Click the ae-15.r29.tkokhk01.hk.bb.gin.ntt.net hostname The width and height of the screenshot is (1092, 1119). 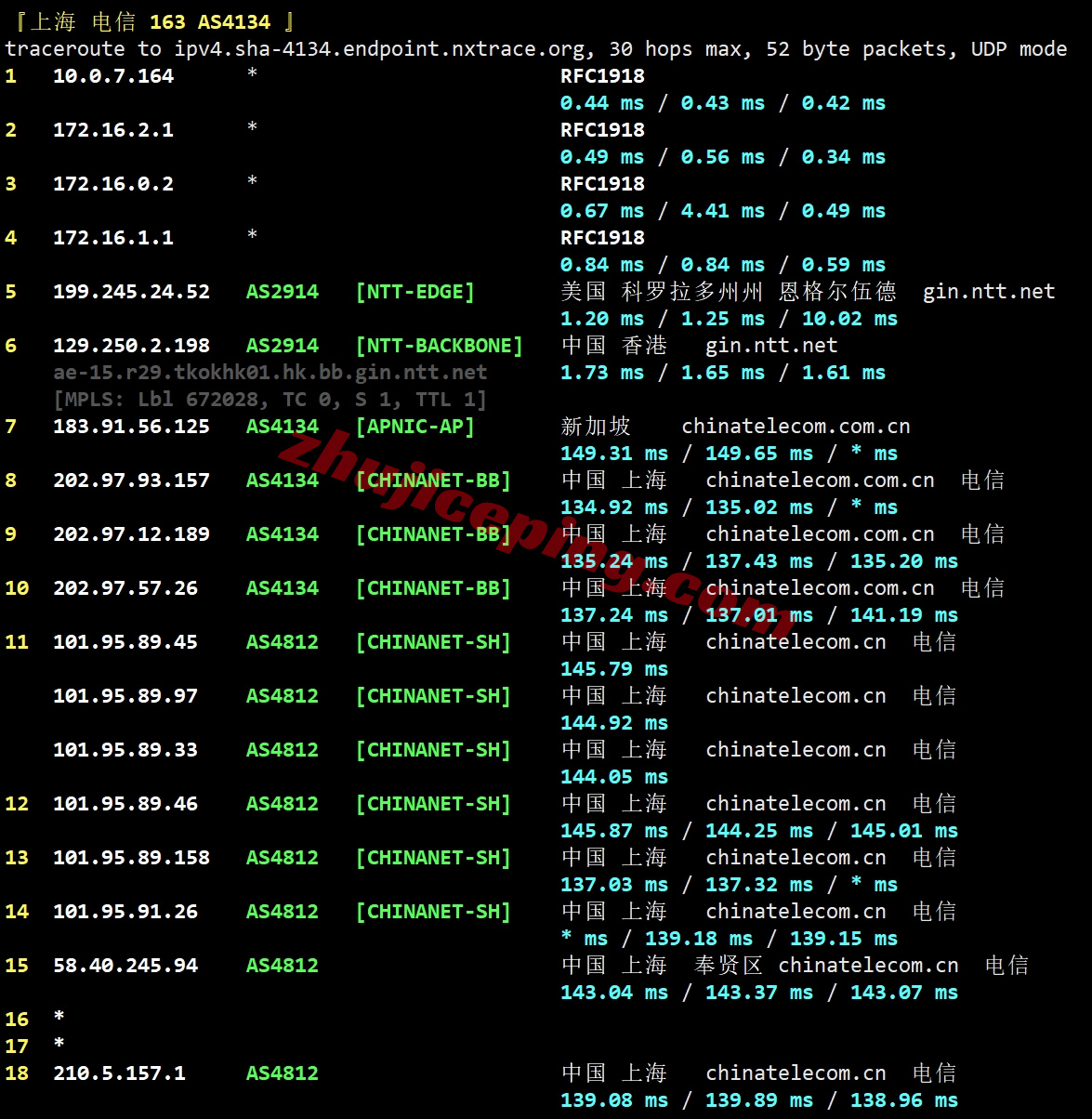270,373
